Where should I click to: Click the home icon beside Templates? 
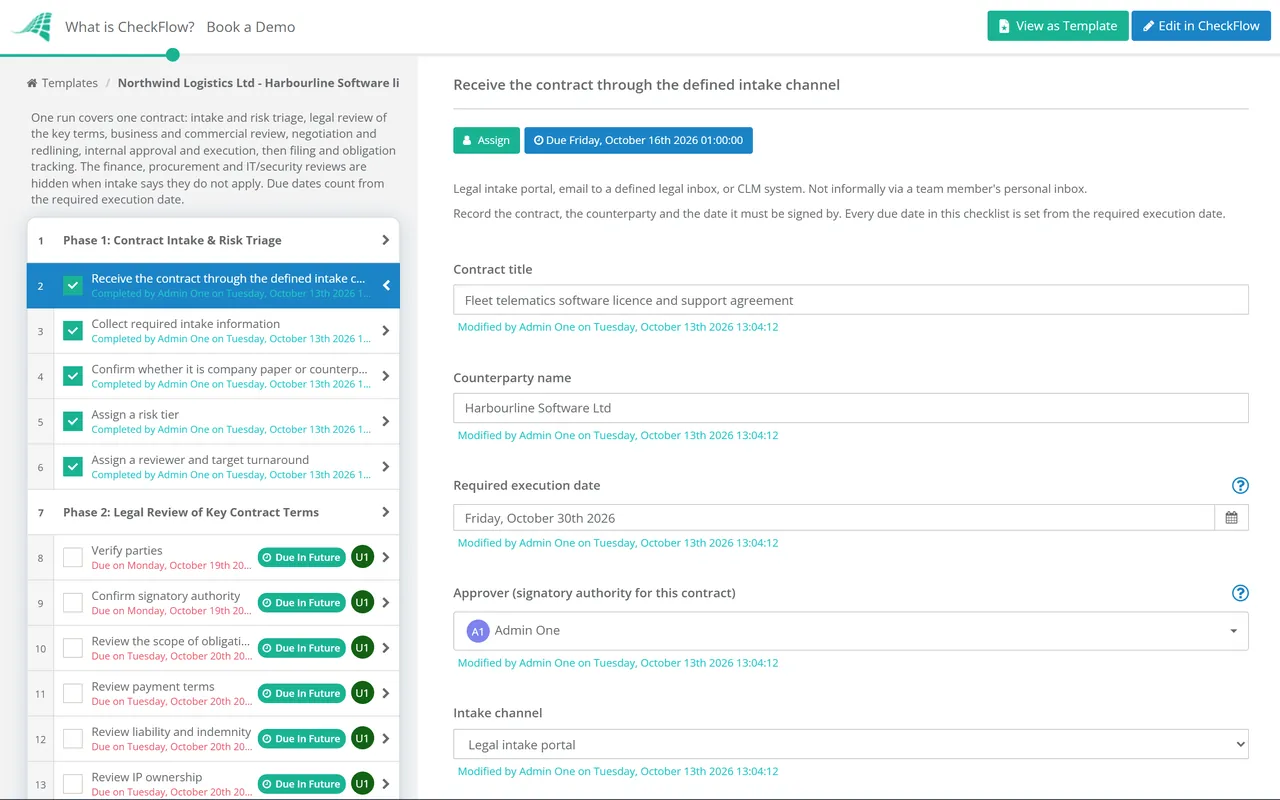tap(32, 83)
